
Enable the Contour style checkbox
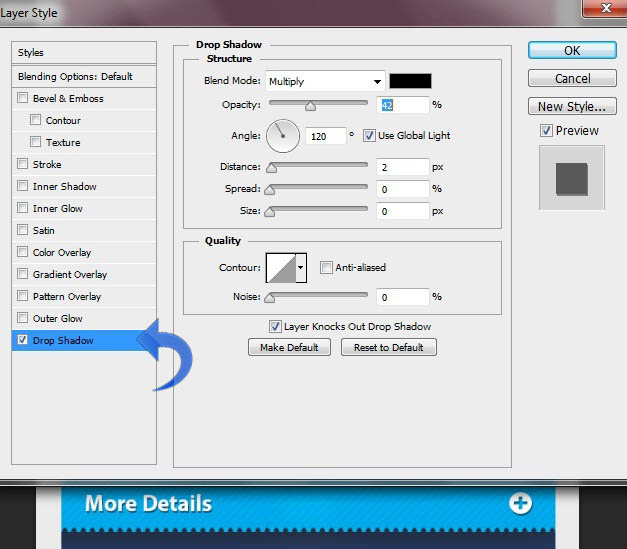click(x=36, y=120)
